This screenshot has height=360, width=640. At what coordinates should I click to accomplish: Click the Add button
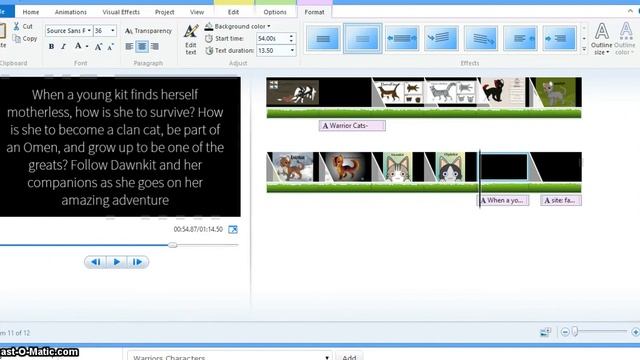click(x=349, y=356)
